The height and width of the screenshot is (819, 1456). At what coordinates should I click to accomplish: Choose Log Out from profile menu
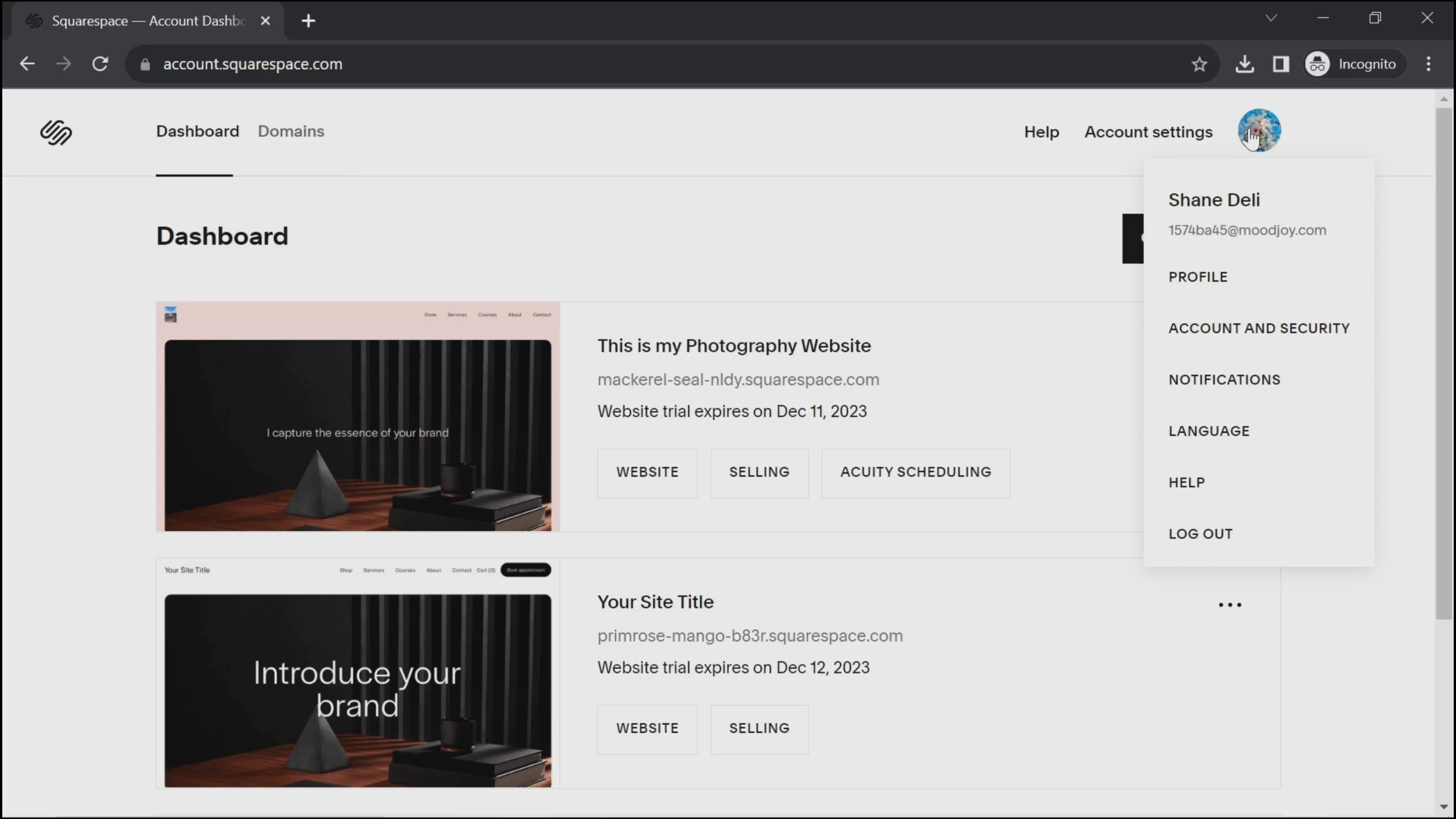point(1200,533)
